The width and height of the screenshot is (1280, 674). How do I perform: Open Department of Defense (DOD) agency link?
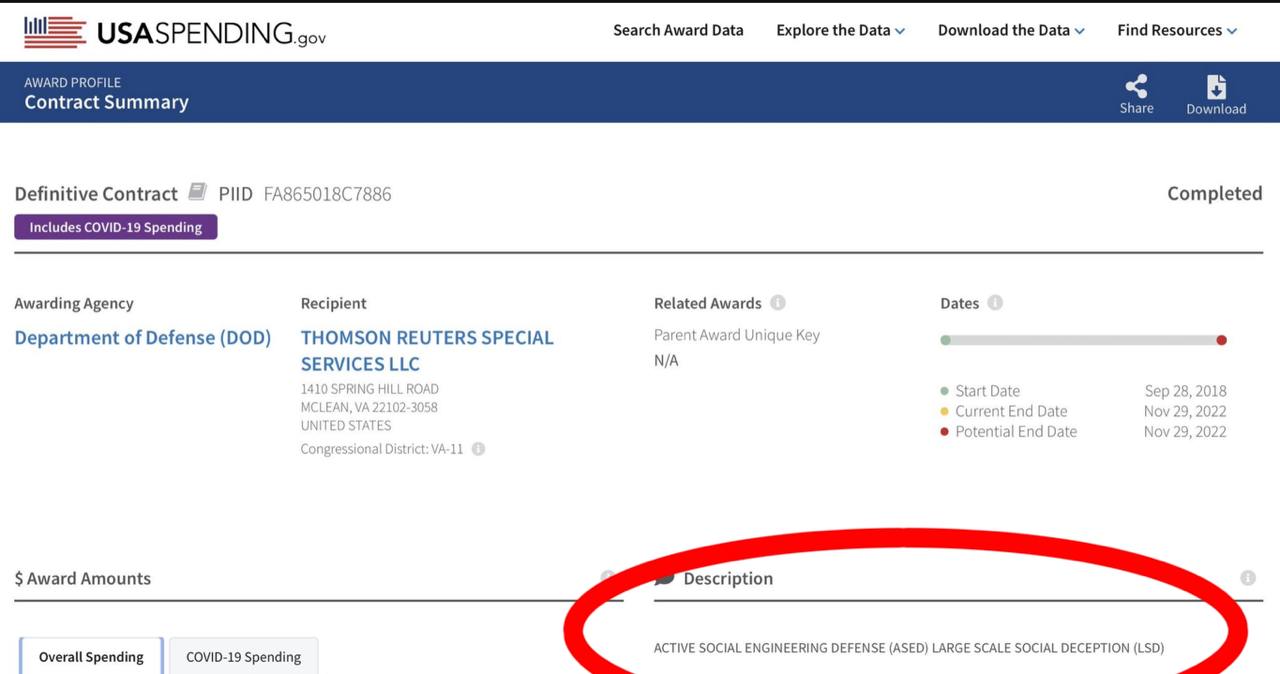[143, 337]
